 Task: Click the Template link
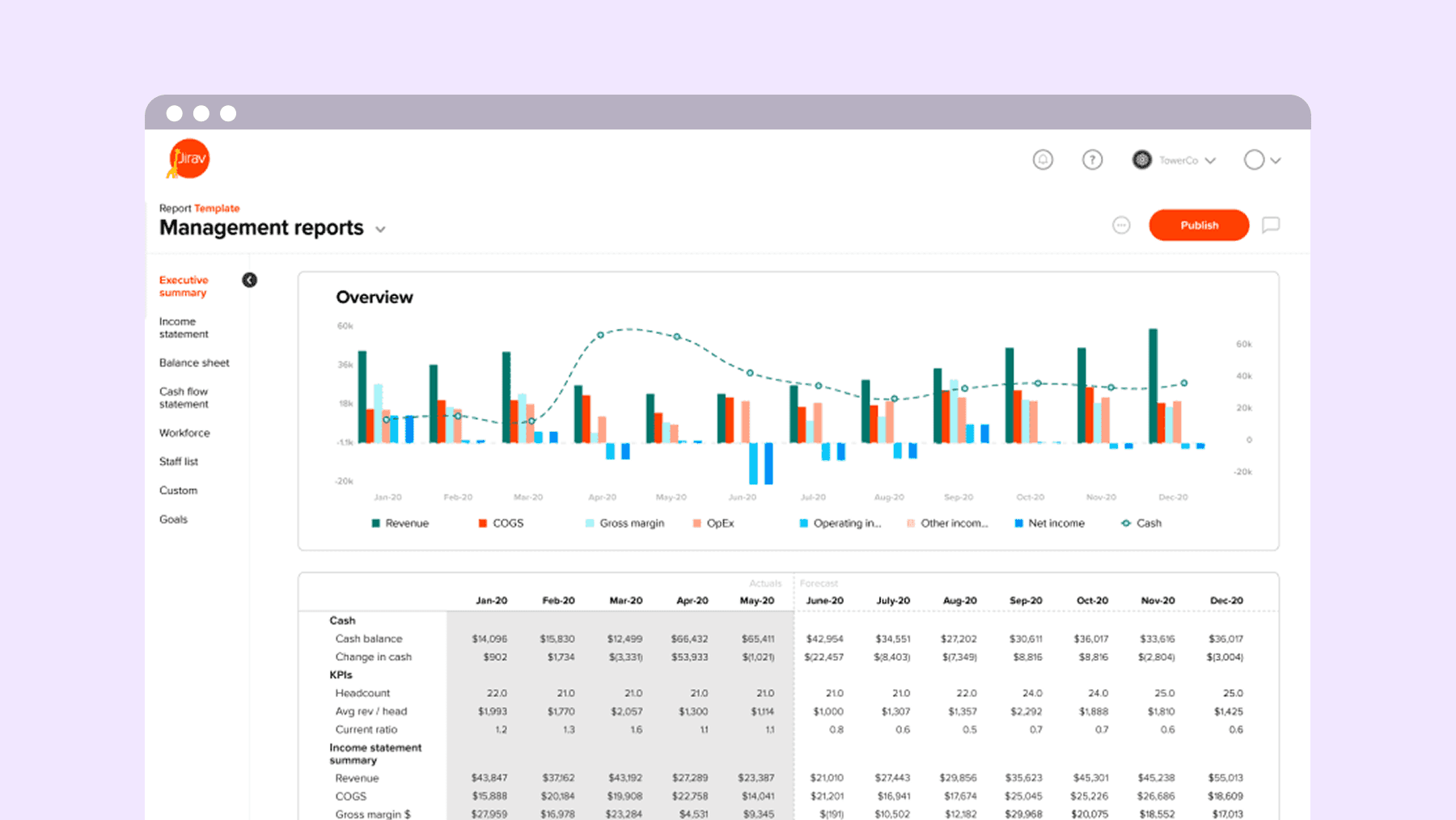tap(217, 208)
